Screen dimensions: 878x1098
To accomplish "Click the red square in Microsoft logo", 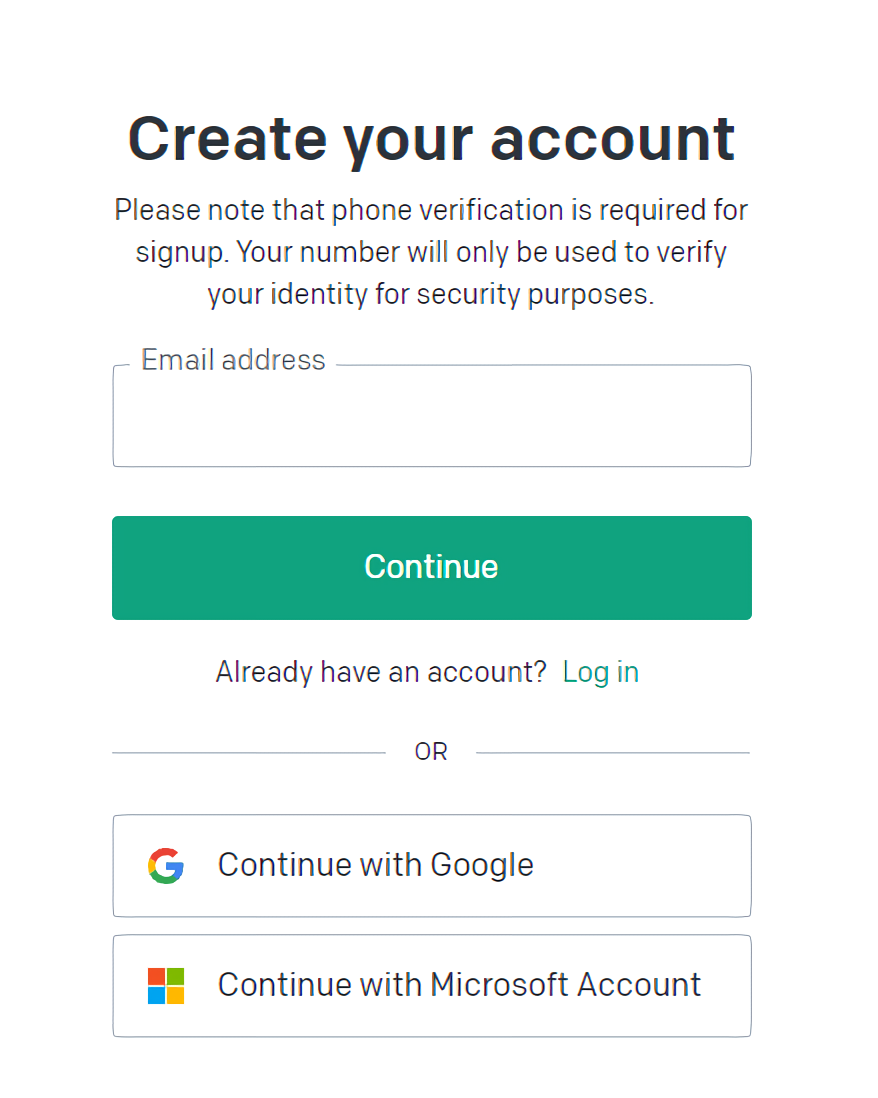I will click(x=156, y=976).
